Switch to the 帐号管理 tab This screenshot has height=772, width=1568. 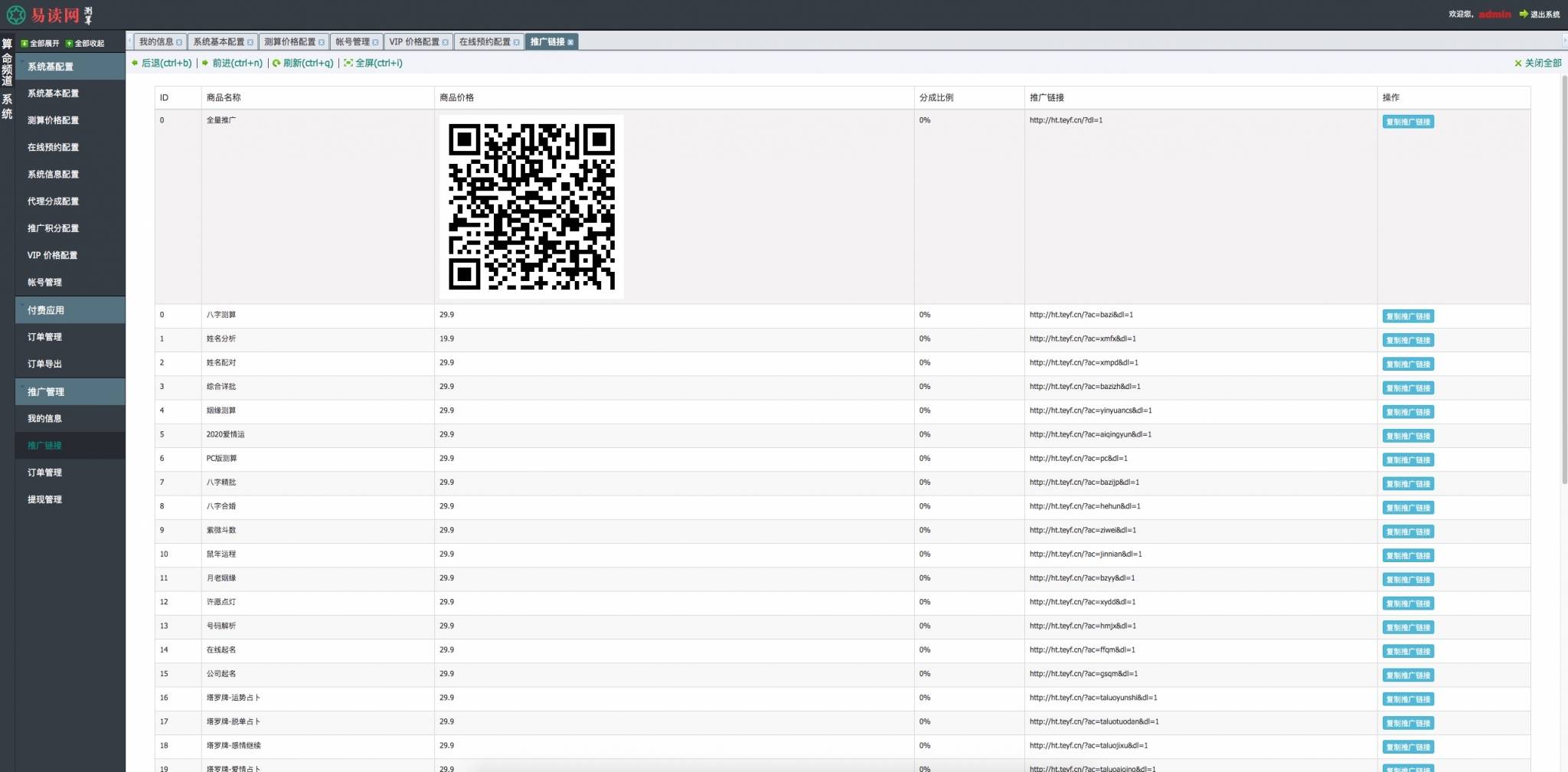tap(352, 42)
